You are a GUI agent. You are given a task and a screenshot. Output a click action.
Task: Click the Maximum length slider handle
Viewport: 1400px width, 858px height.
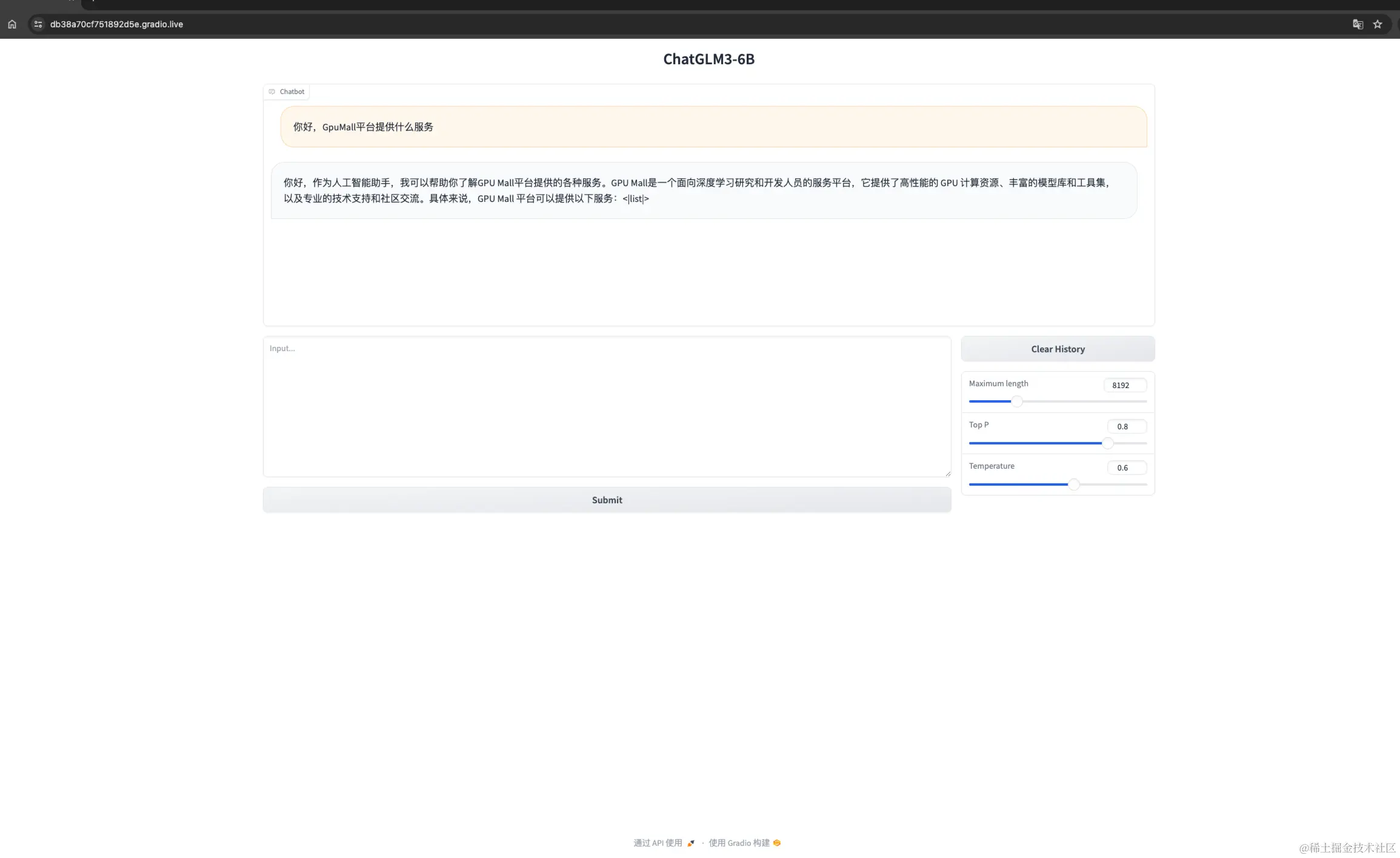pos(1017,401)
